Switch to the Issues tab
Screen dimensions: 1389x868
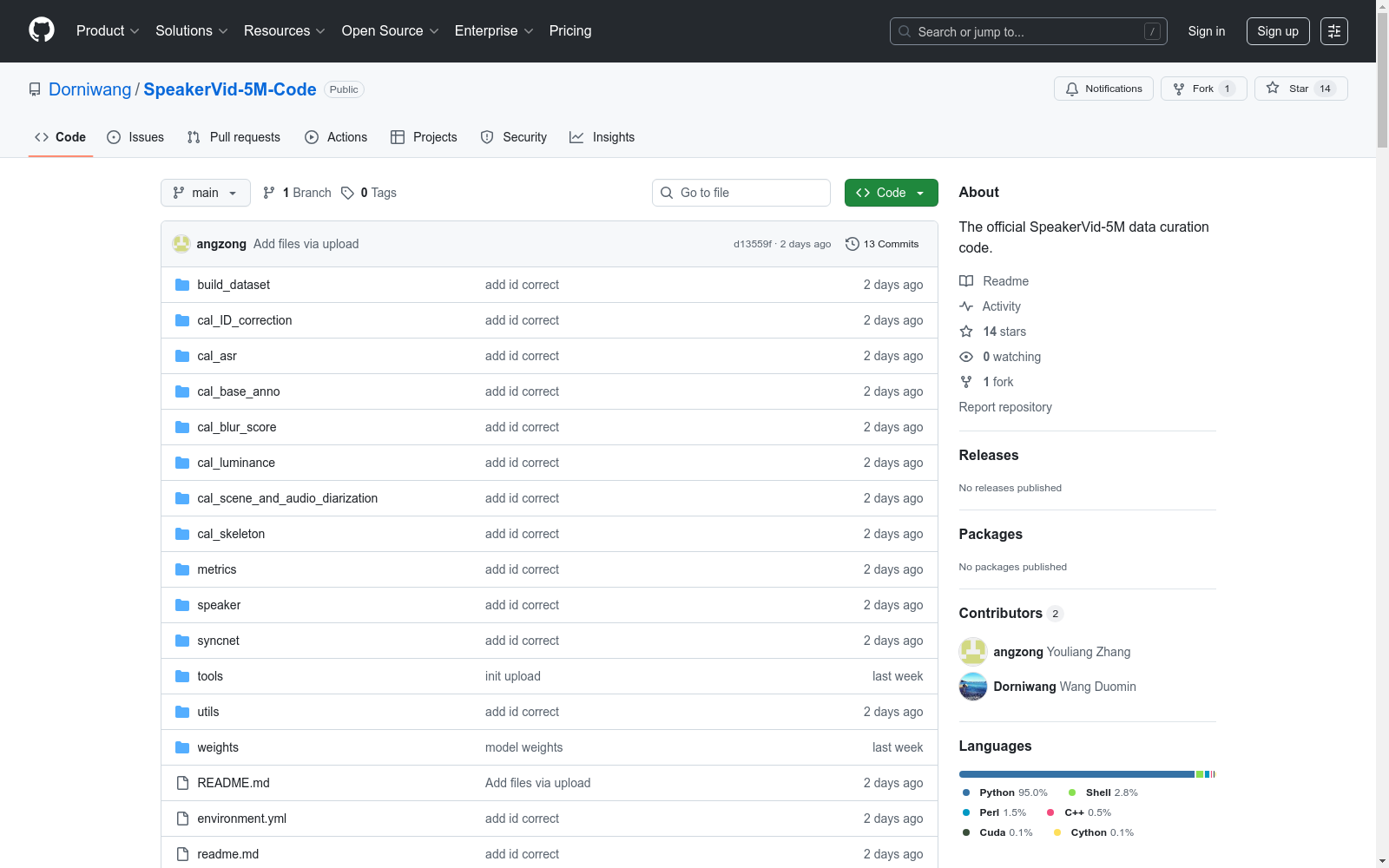coord(135,137)
